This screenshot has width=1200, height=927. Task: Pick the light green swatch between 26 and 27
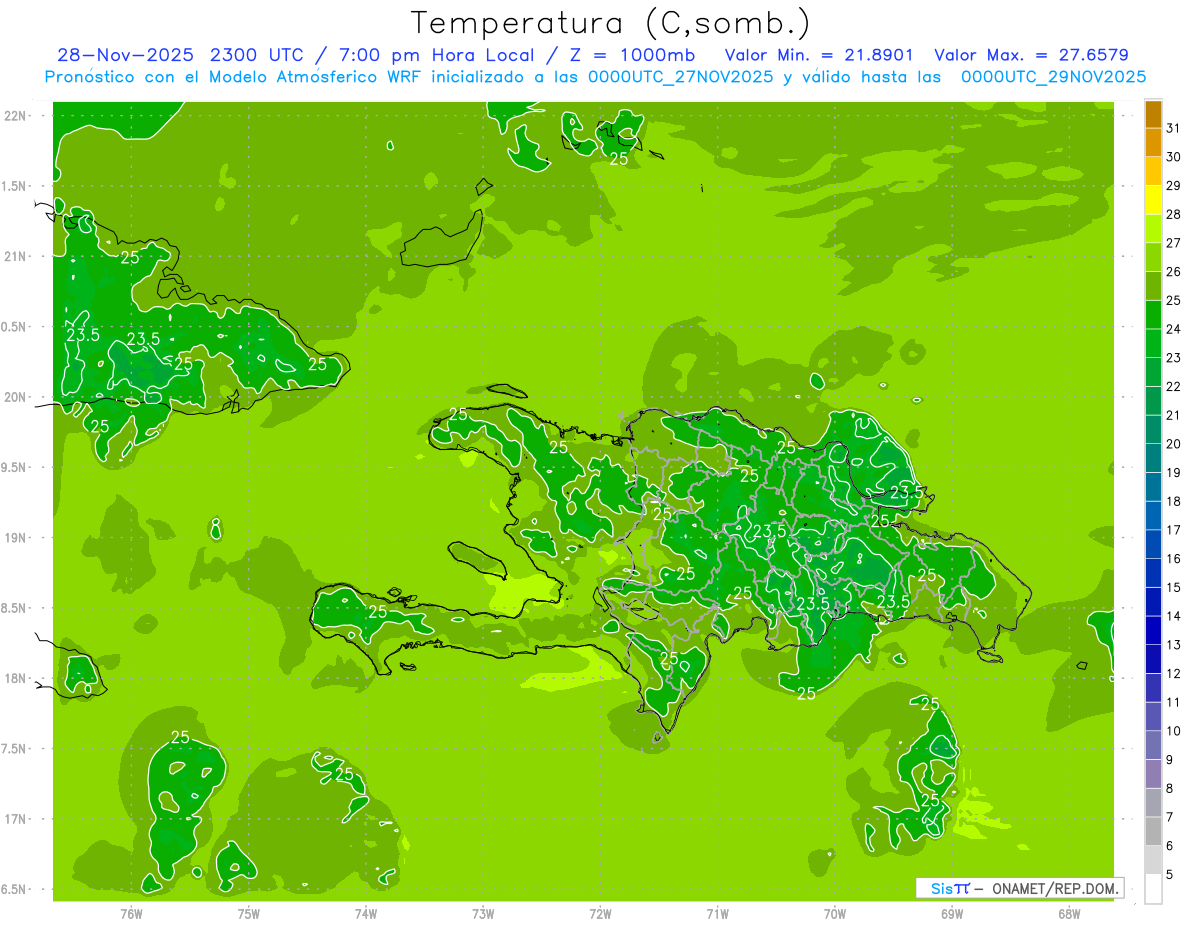point(1153,257)
